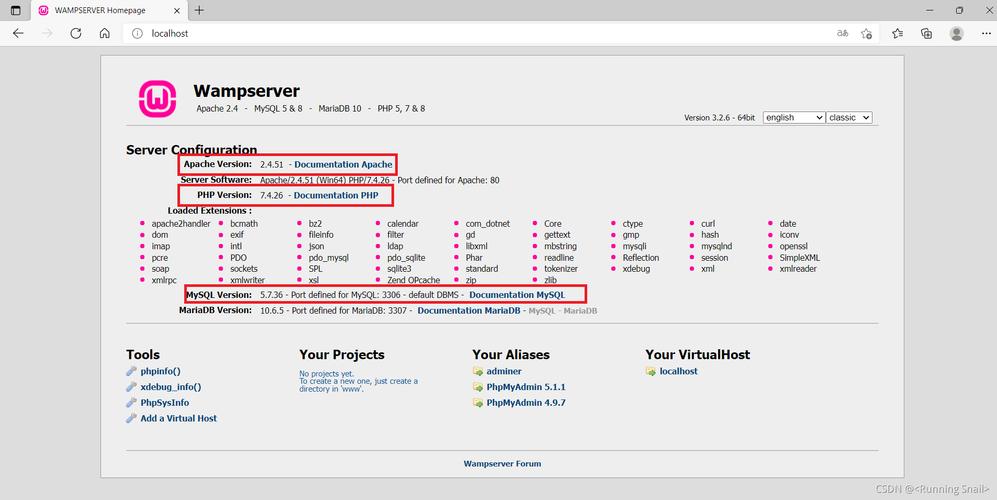Open the Documentation Apache link
Screen dimensions: 997x500
coord(343,164)
